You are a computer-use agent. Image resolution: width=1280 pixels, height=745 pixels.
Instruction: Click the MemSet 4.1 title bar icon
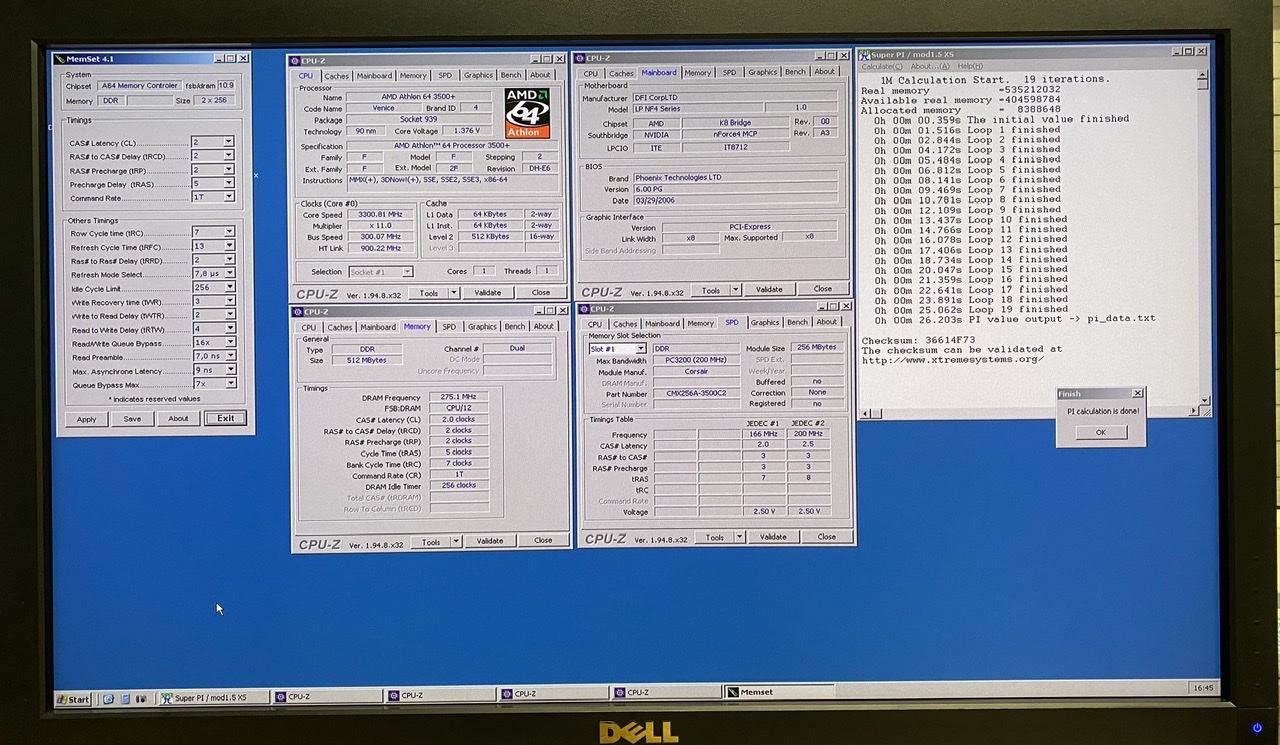point(60,59)
